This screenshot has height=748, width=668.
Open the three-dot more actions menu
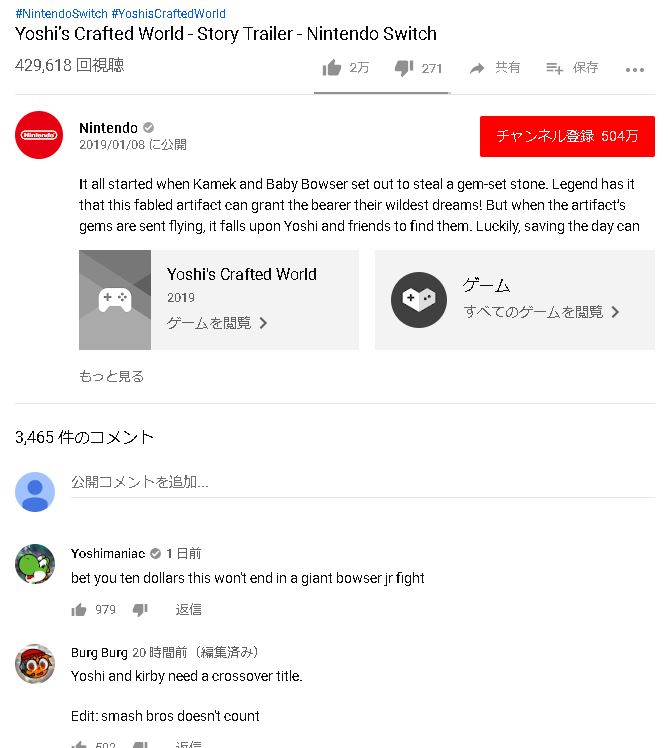pyautogui.click(x=635, y=70)
